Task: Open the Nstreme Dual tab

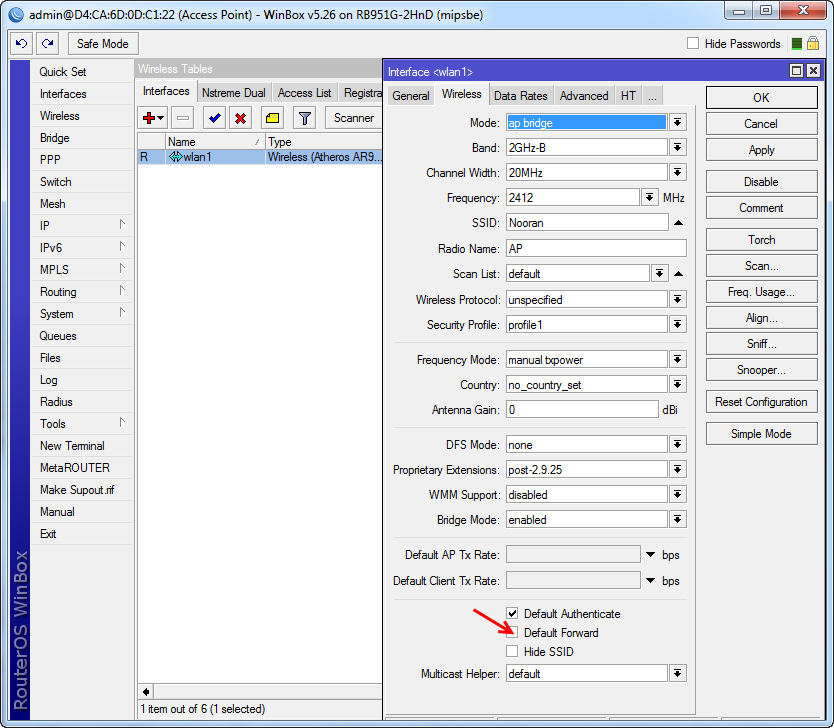Action: [x=233, y=93]
